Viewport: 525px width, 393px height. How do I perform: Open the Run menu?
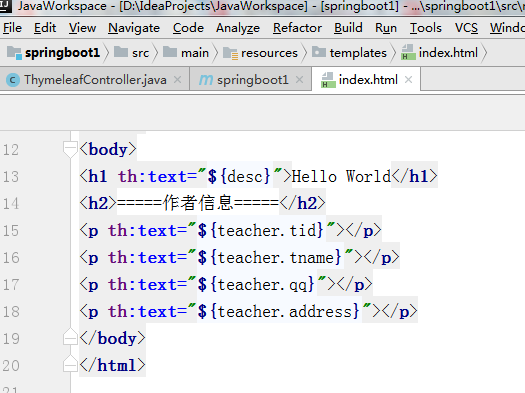(x=386, y=28)
